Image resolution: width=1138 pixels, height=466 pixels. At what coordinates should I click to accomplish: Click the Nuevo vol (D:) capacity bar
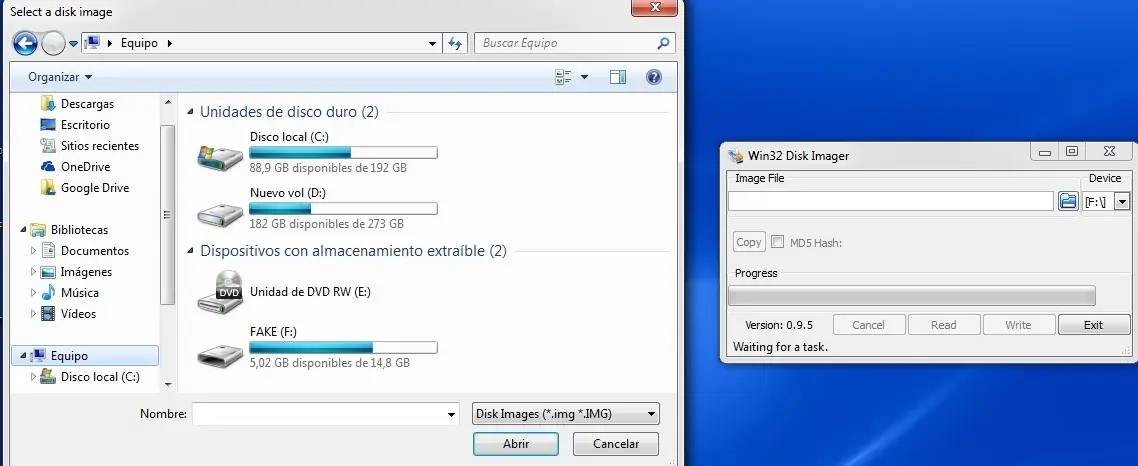(x=343, y=209)
